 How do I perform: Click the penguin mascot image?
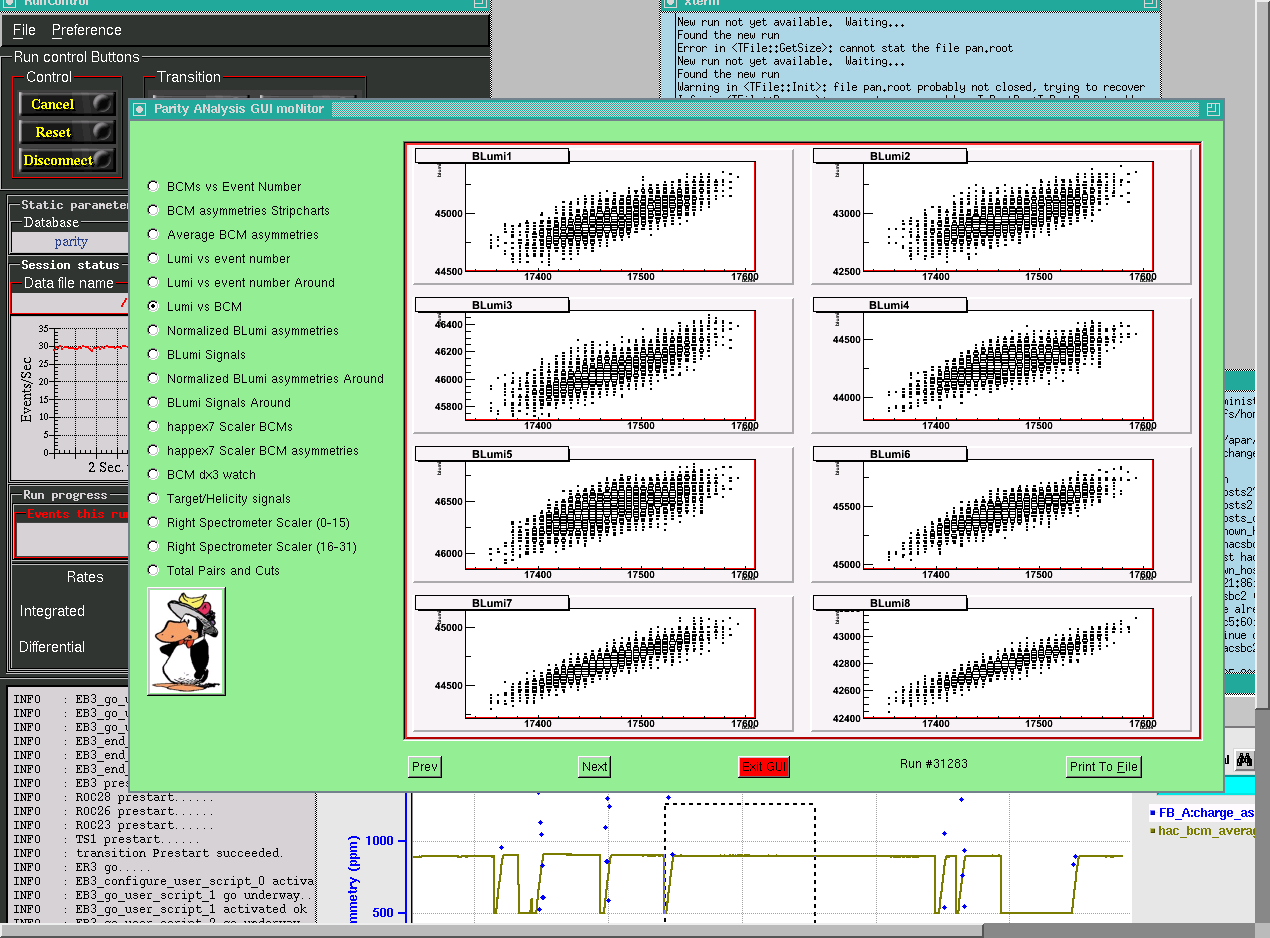(186, 641)
